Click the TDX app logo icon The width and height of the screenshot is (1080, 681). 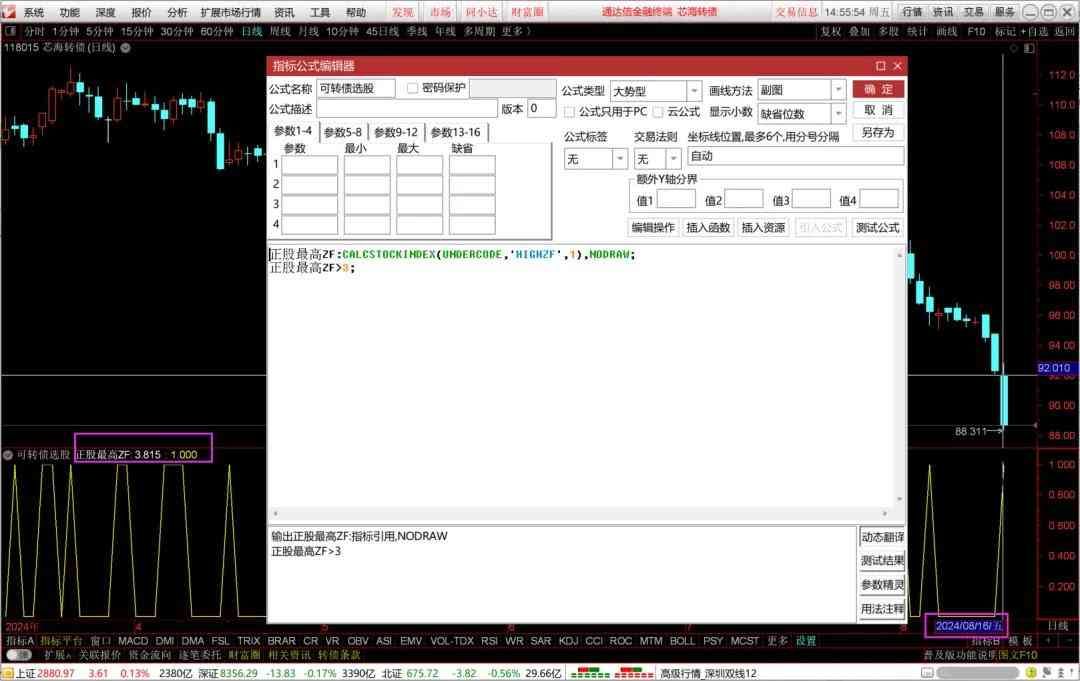[x=10, y=12]
